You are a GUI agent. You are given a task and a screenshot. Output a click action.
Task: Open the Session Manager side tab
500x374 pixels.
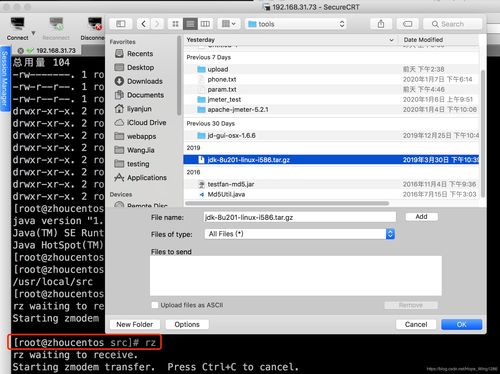point(4,78)
